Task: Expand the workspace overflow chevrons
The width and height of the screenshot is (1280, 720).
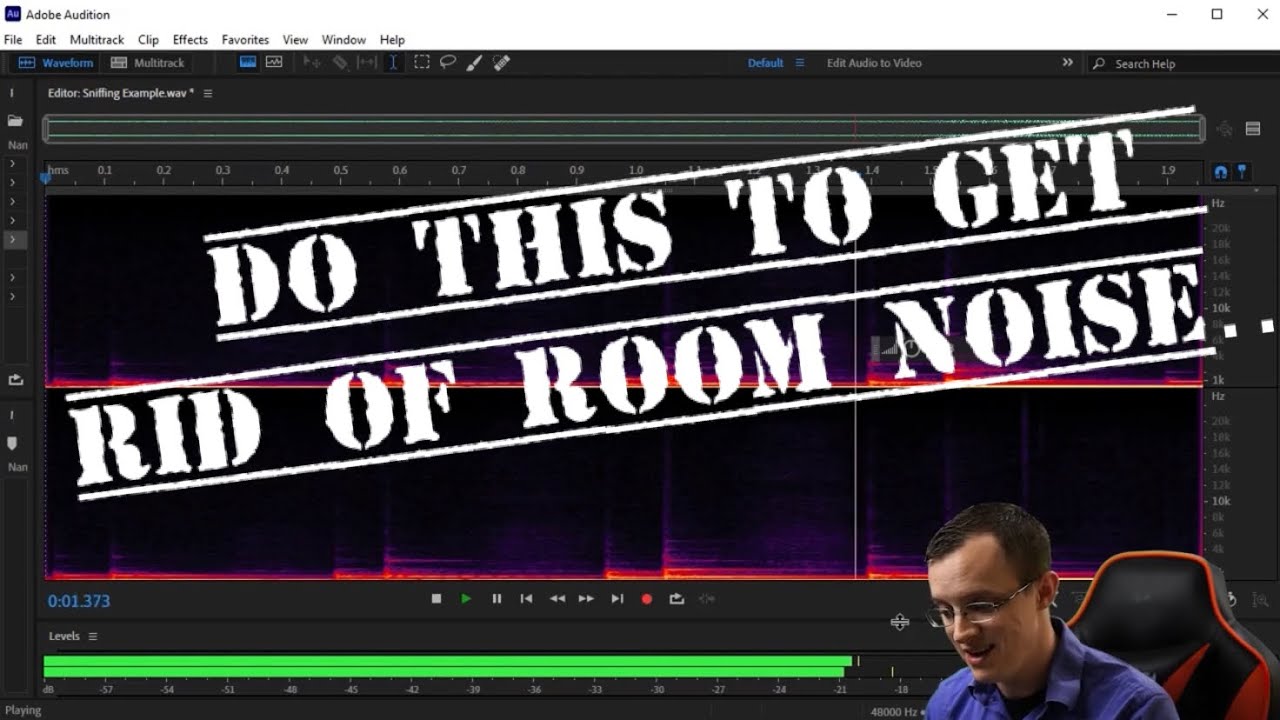Action: (x=1067, y=62)
